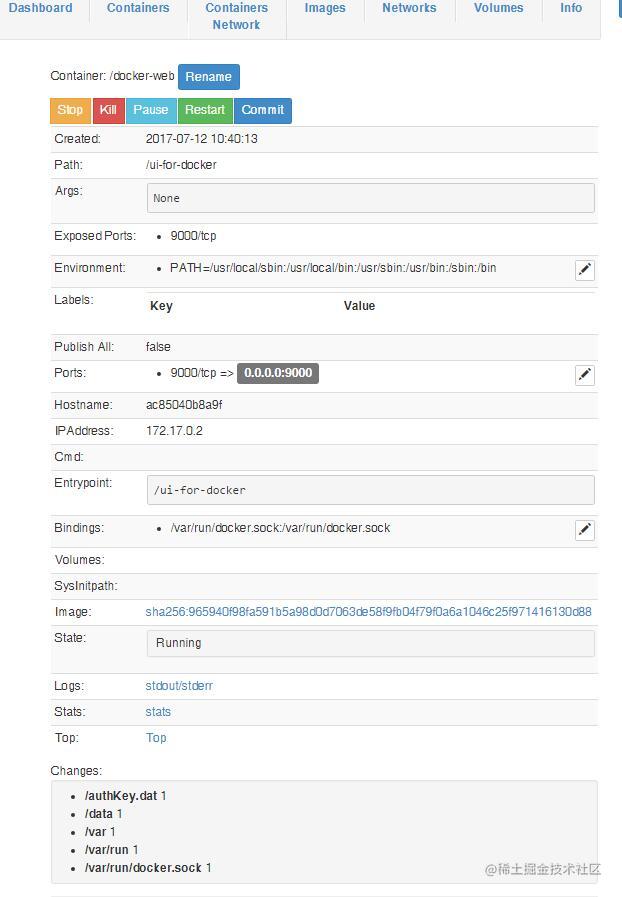622x897 pixels.
Task: Restart the docker-web container
Action: [x=204, y=110]
